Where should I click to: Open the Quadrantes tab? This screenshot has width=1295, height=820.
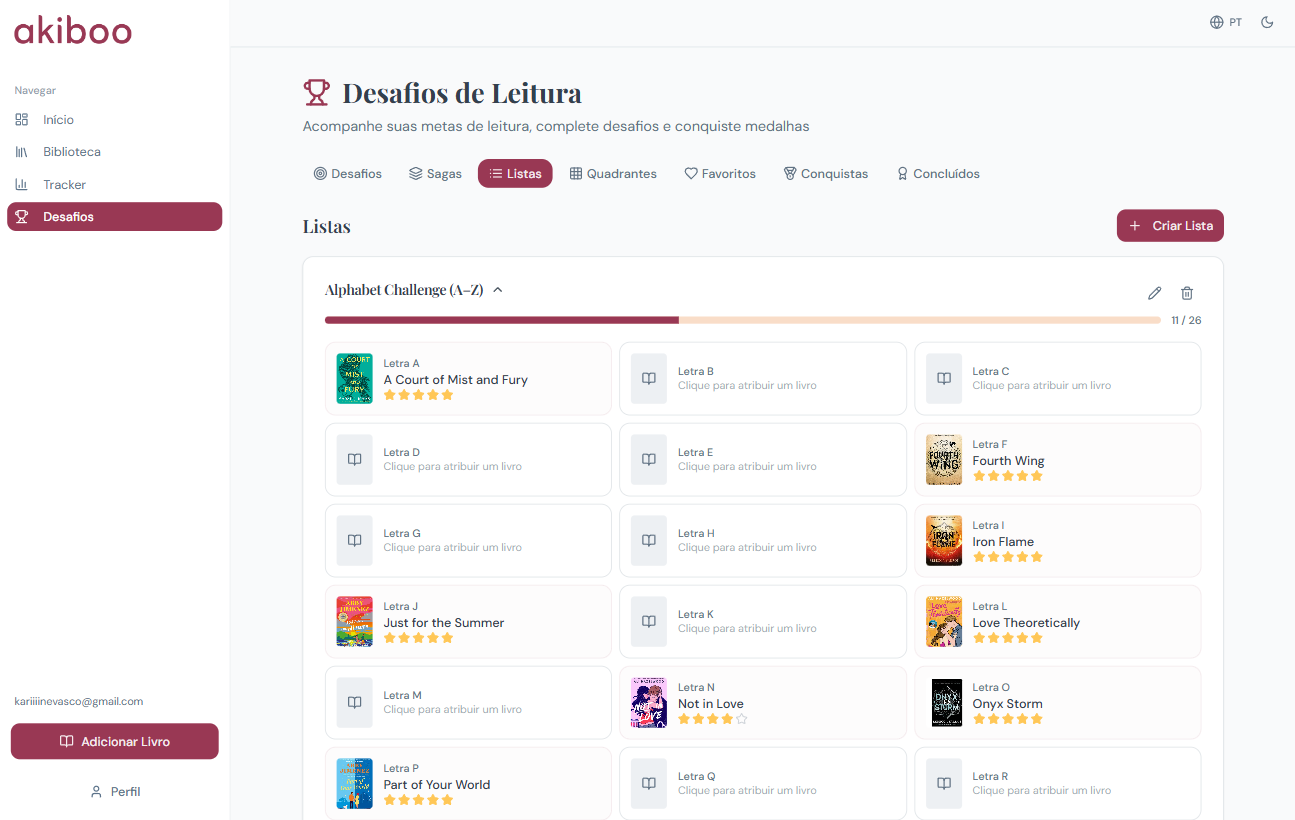pyautogui.click(x=613, y=173)
